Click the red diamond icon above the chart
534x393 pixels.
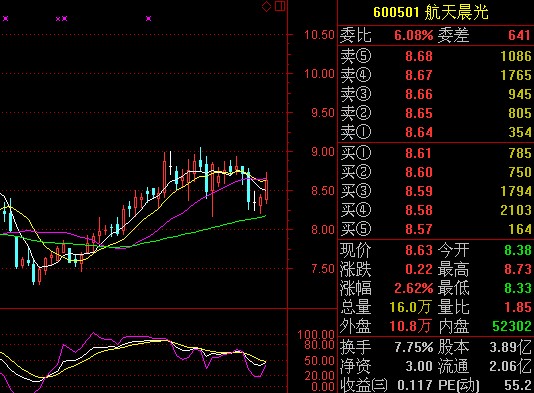tap(266, 6)
